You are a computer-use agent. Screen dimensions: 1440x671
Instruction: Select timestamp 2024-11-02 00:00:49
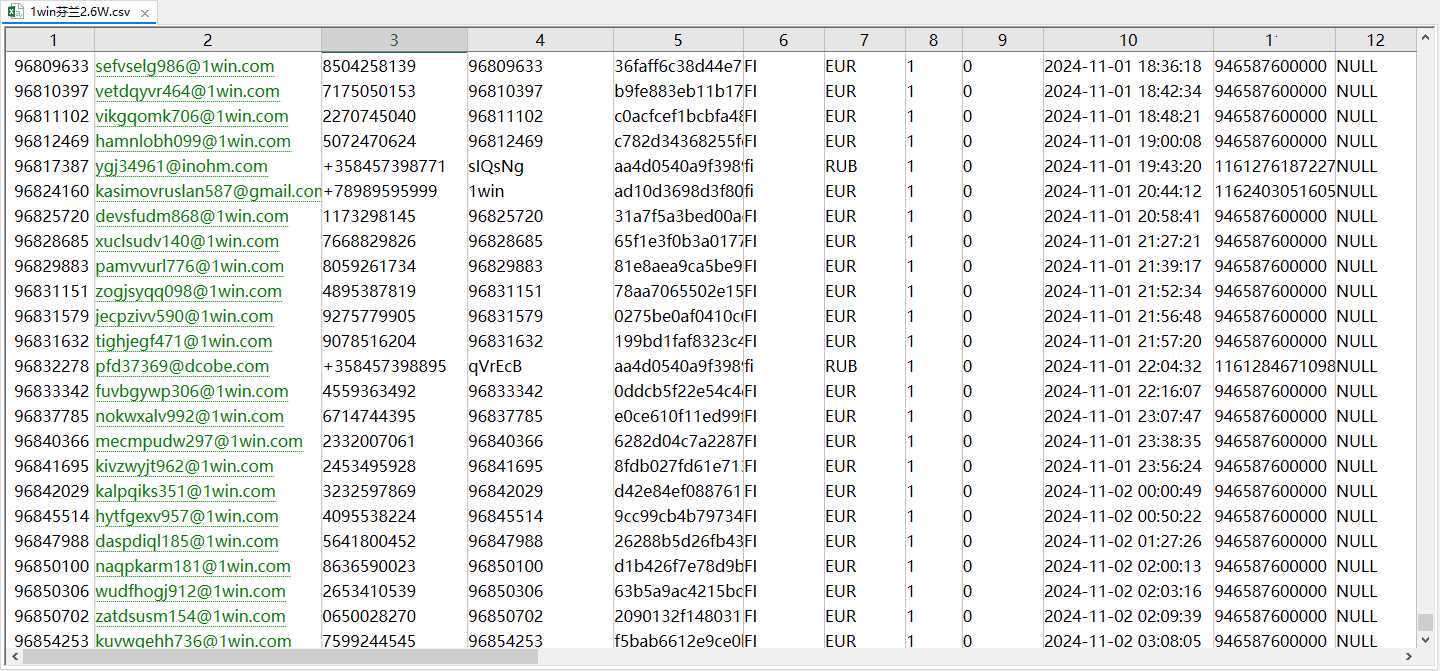point(1128,491)
